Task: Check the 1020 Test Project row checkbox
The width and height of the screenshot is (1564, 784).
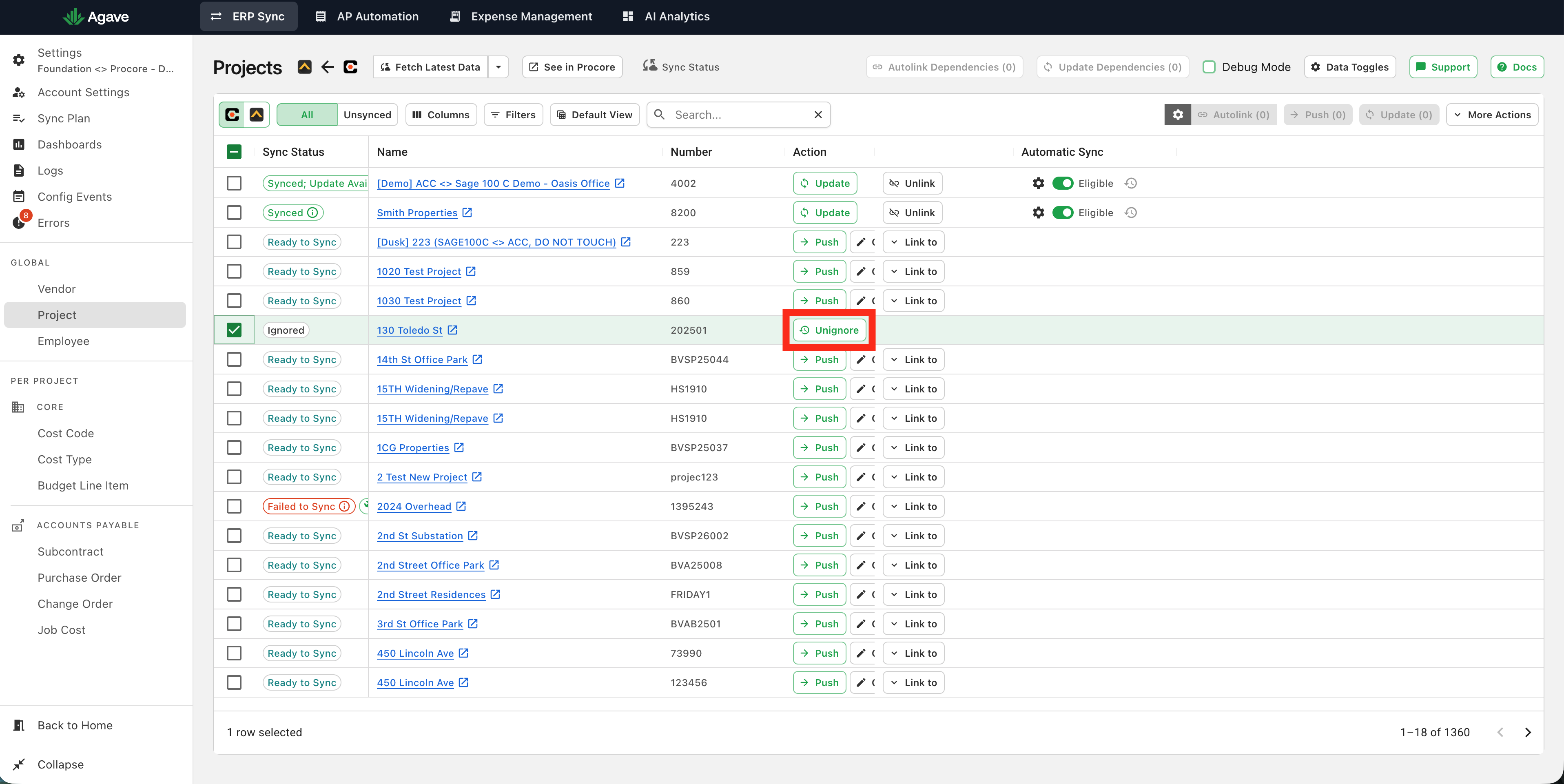Action: click(234, 271)
